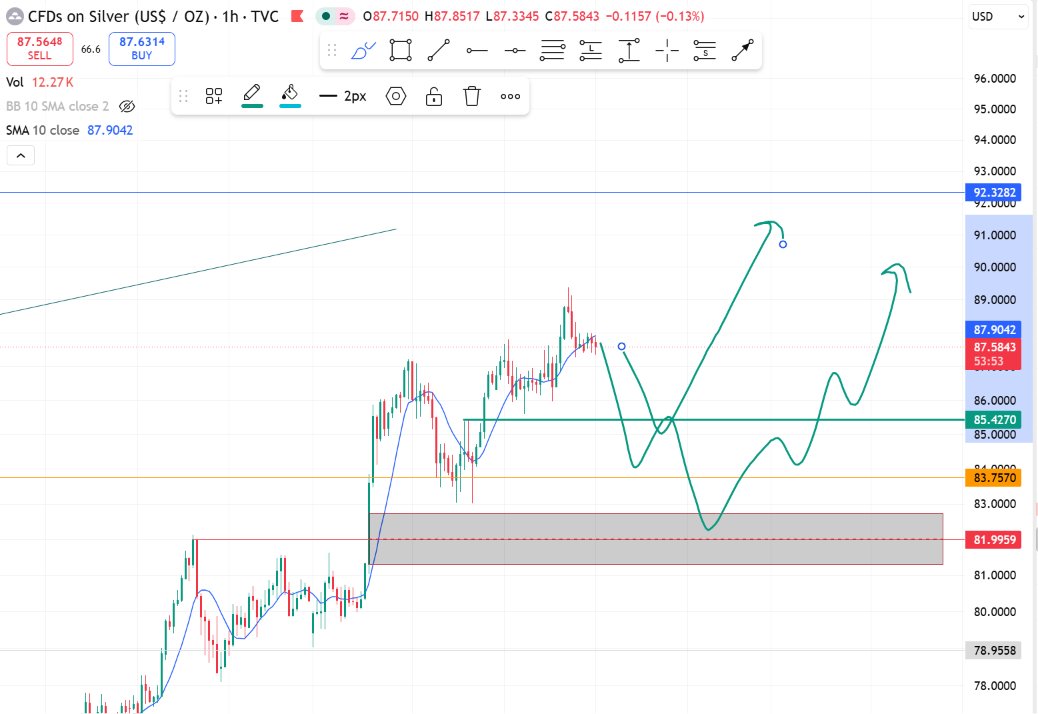The width and height of the screenshot is (1038, 714).
Task: Open the USD currency dropdown
Action: (998, 17)
